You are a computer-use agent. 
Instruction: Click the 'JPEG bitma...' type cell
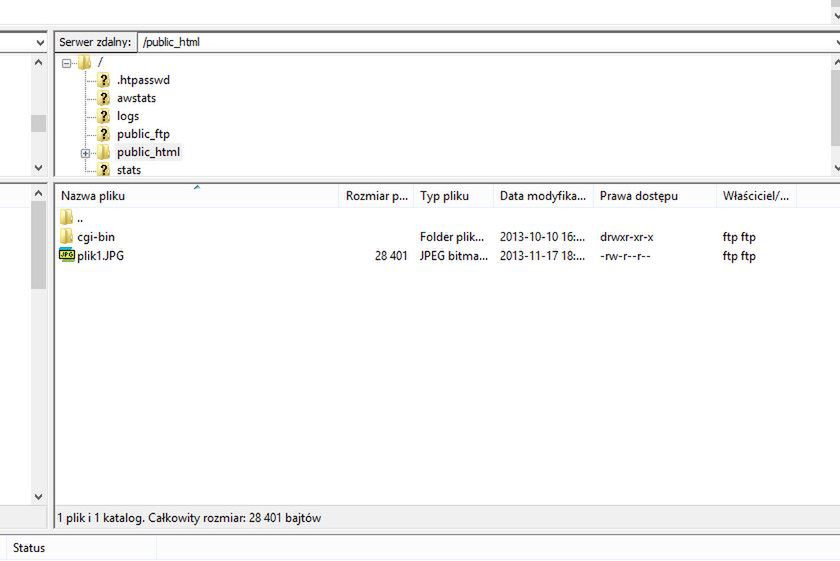[x=454, y=256]
